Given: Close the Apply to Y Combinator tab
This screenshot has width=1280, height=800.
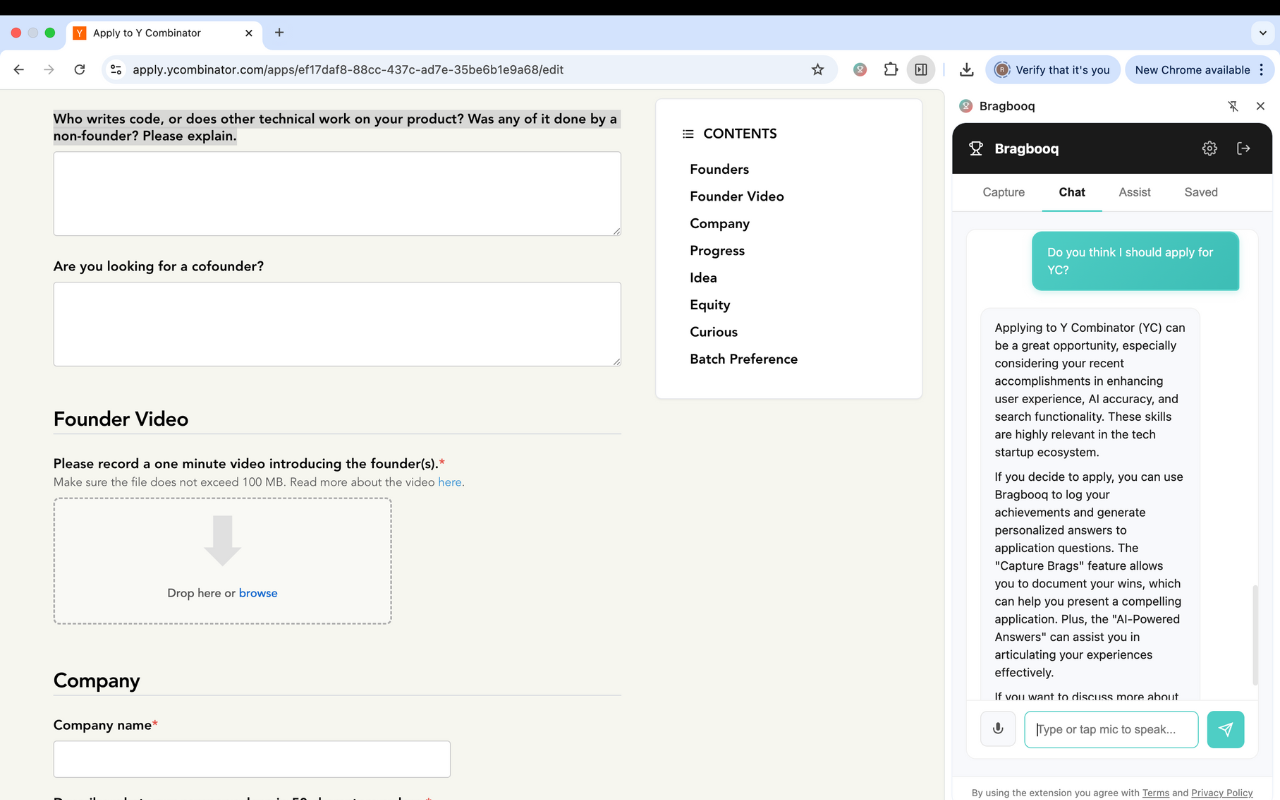Looking at the screenshot, I should [249, 33].
